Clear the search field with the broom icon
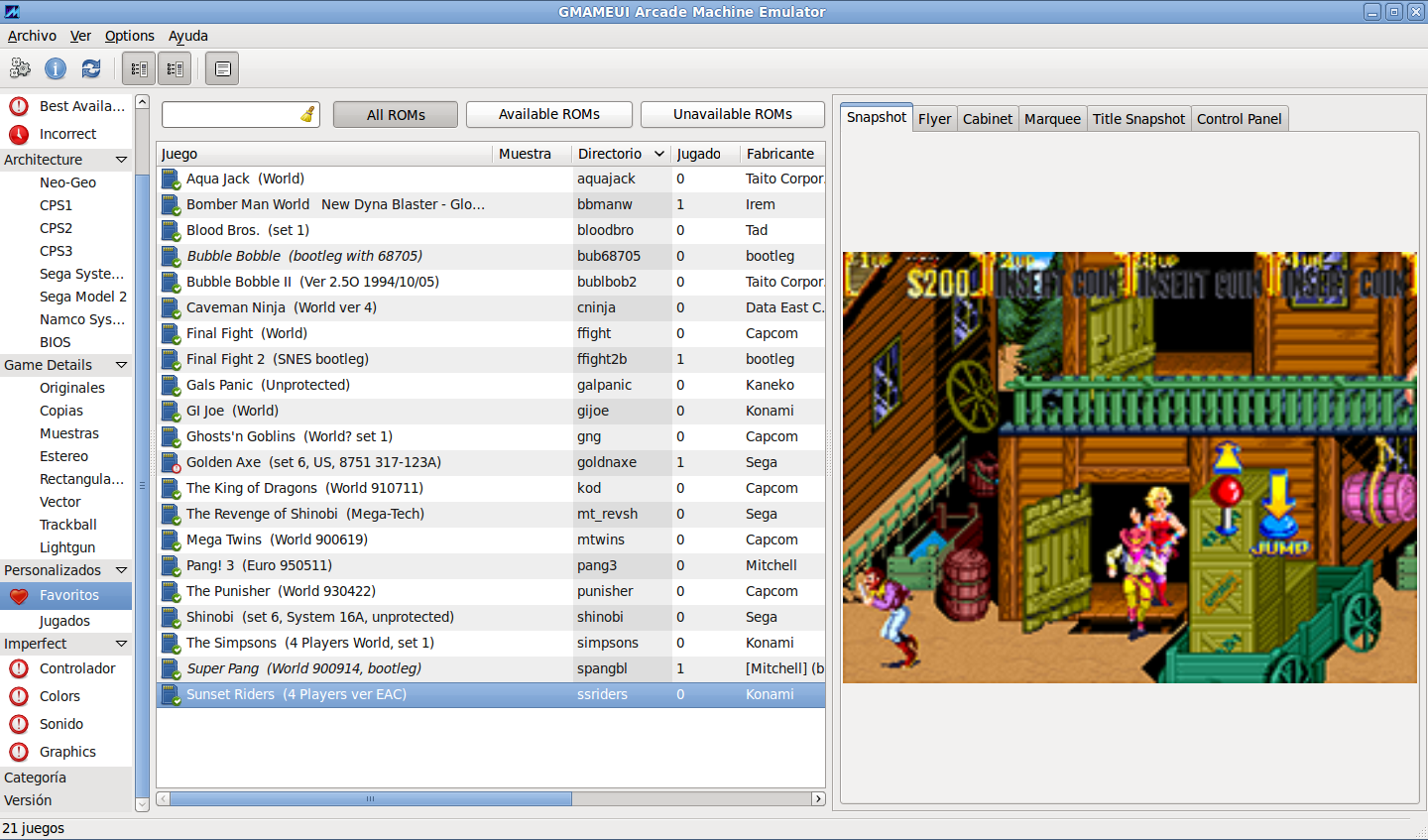This screenshot has width=1428, height=840. pyautogui.click(x=308, y=114)
